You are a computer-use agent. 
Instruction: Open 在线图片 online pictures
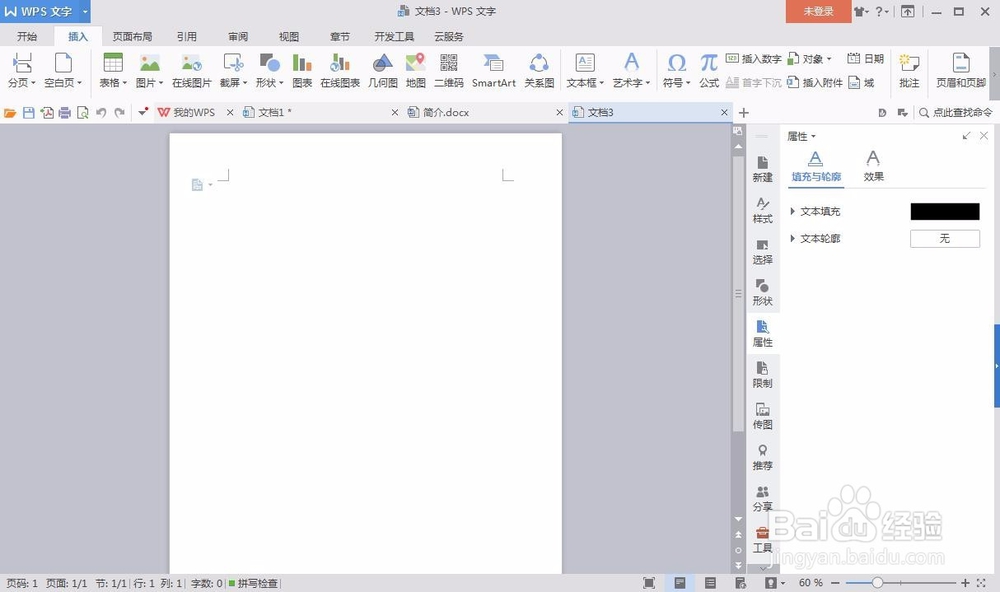[x=191, y=64]
